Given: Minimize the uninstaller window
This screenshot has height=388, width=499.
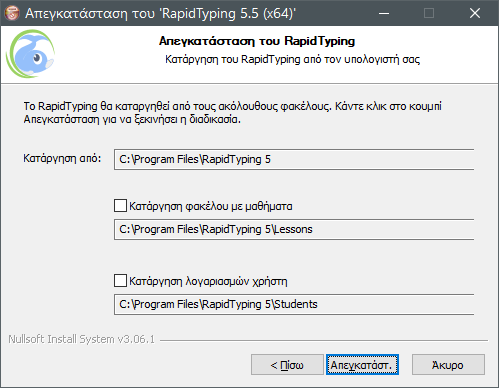Looking at the screenshot, I should pyautogui.click(x=384, y=13).
